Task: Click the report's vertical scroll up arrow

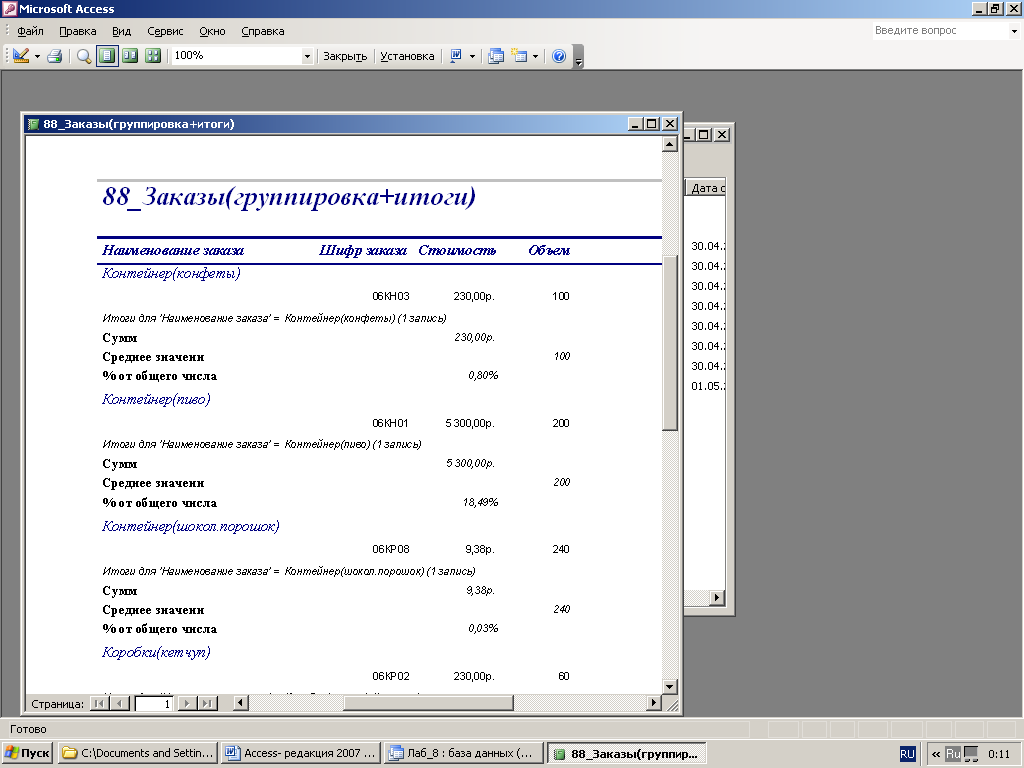Action: click(669, 144)
